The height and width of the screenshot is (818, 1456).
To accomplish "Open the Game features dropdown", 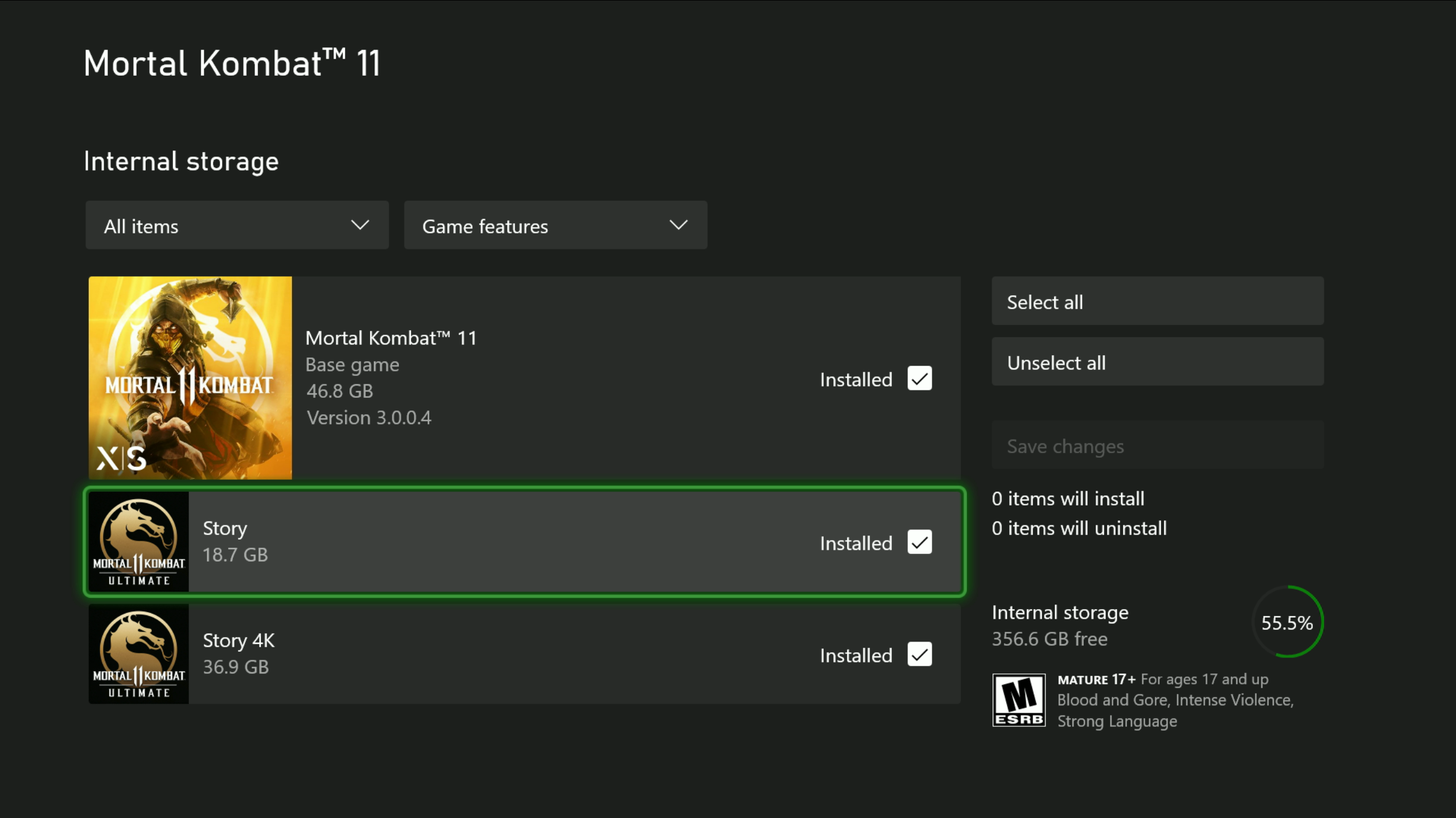I will tap(555, 225).
